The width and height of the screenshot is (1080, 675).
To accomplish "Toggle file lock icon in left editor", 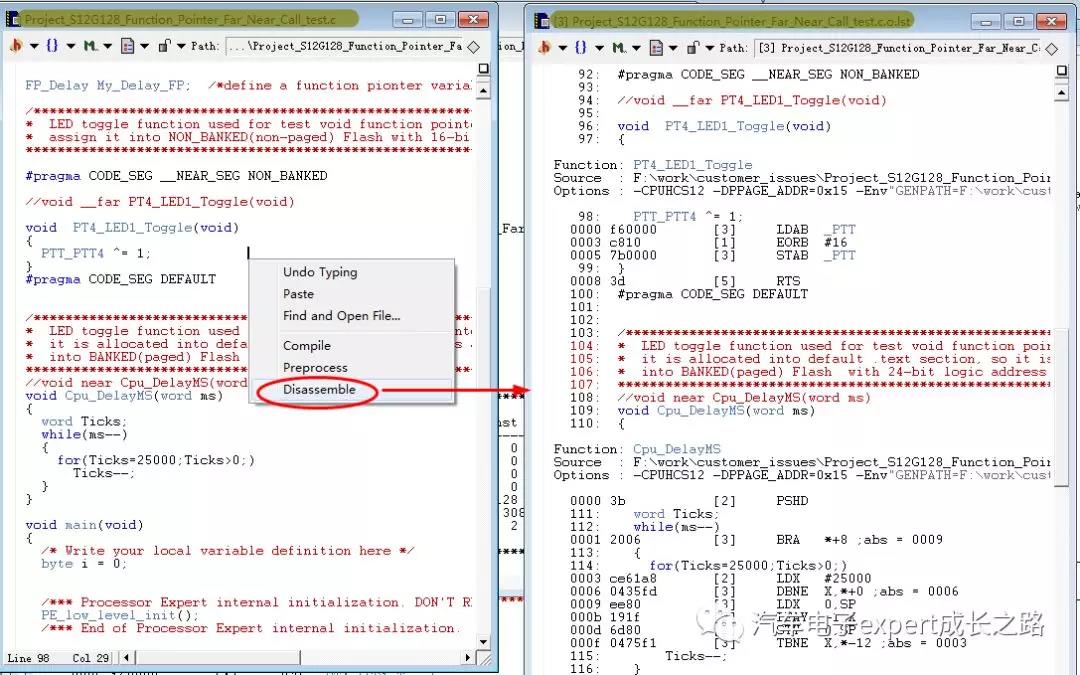I will [x=164, y=46].
